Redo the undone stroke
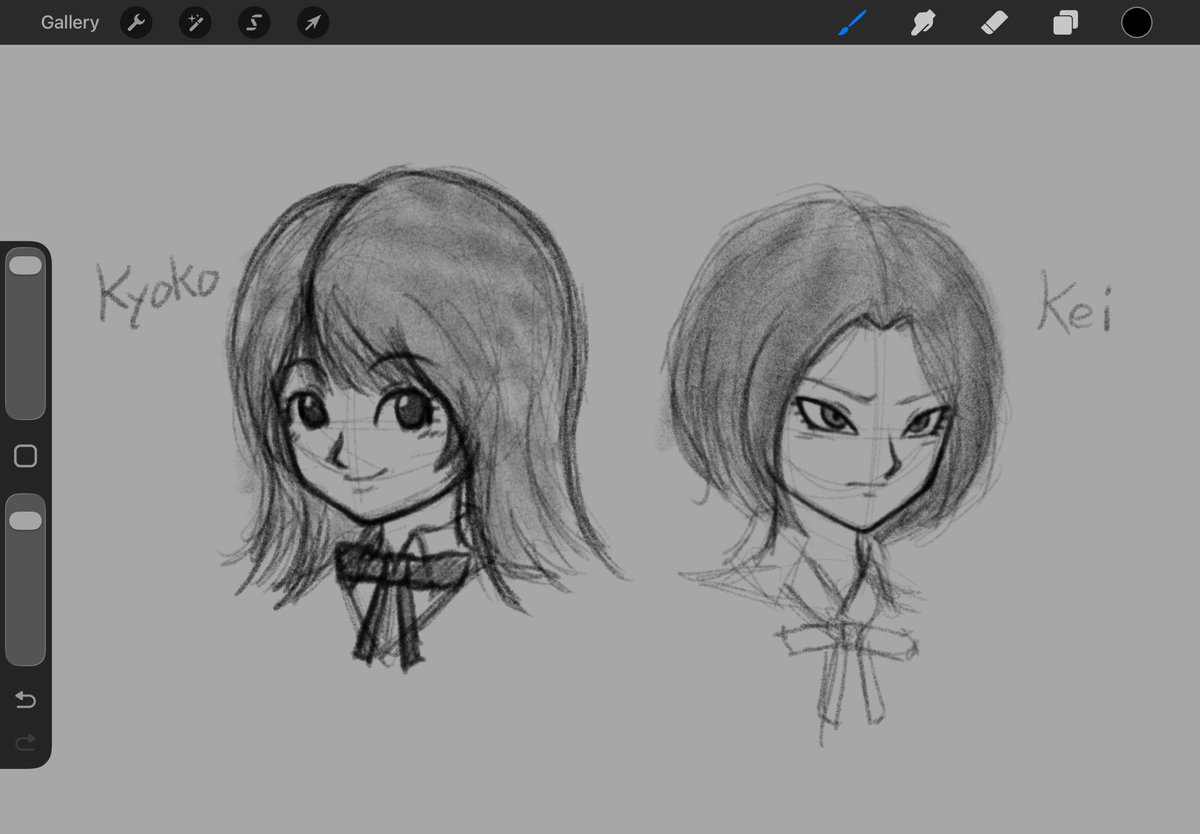Viewport: 1200px width, 834px height. (26, 742)
